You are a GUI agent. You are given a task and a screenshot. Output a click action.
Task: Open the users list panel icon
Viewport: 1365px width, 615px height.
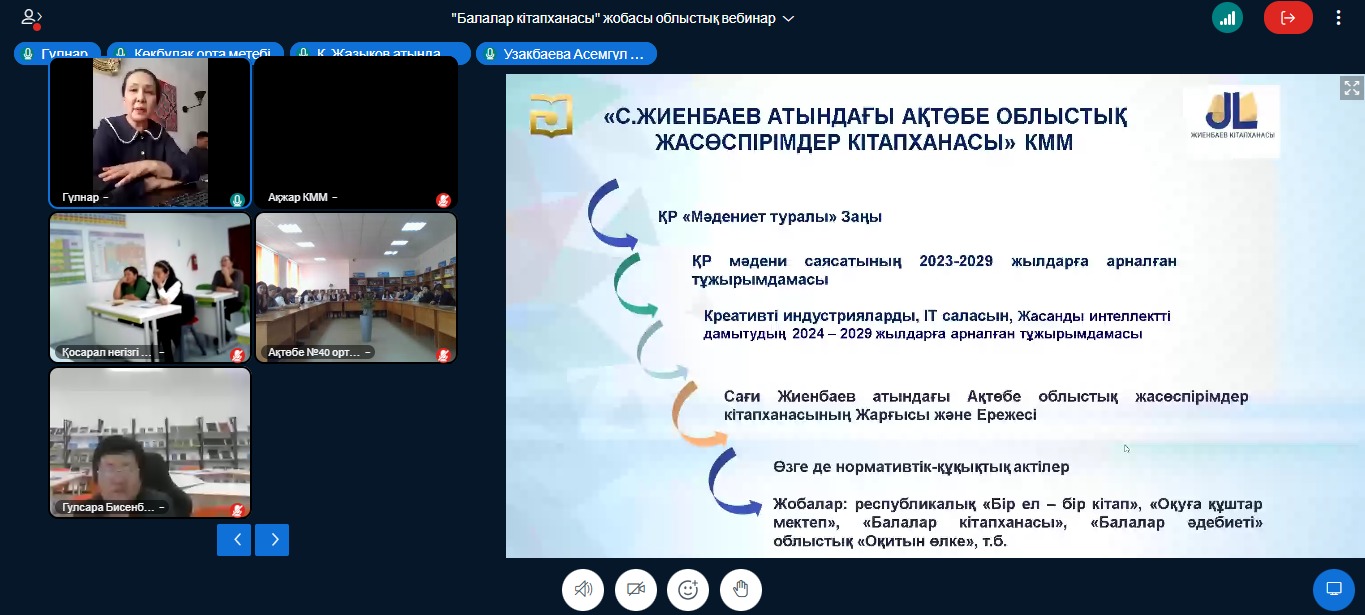(31, 17)
